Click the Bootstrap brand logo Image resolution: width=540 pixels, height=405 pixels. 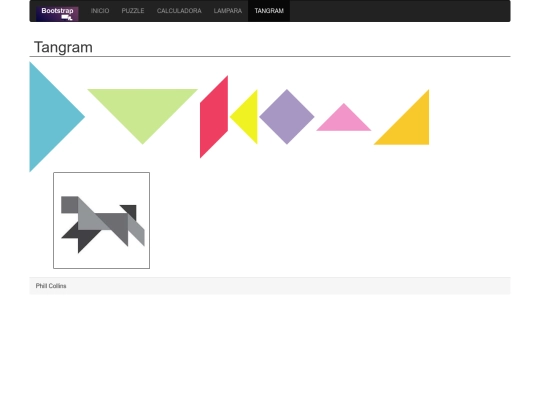(57, 13)
